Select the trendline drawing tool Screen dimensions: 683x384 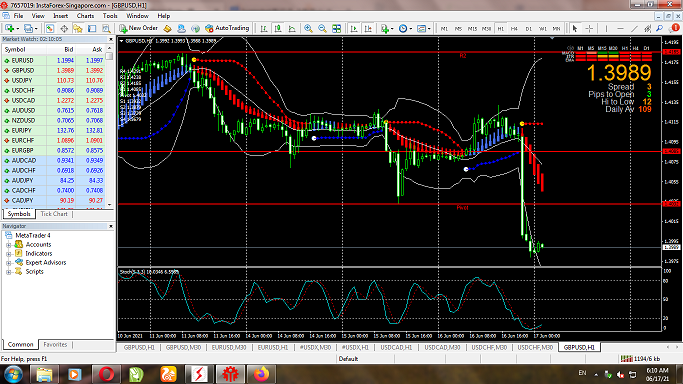click(634, 28)
